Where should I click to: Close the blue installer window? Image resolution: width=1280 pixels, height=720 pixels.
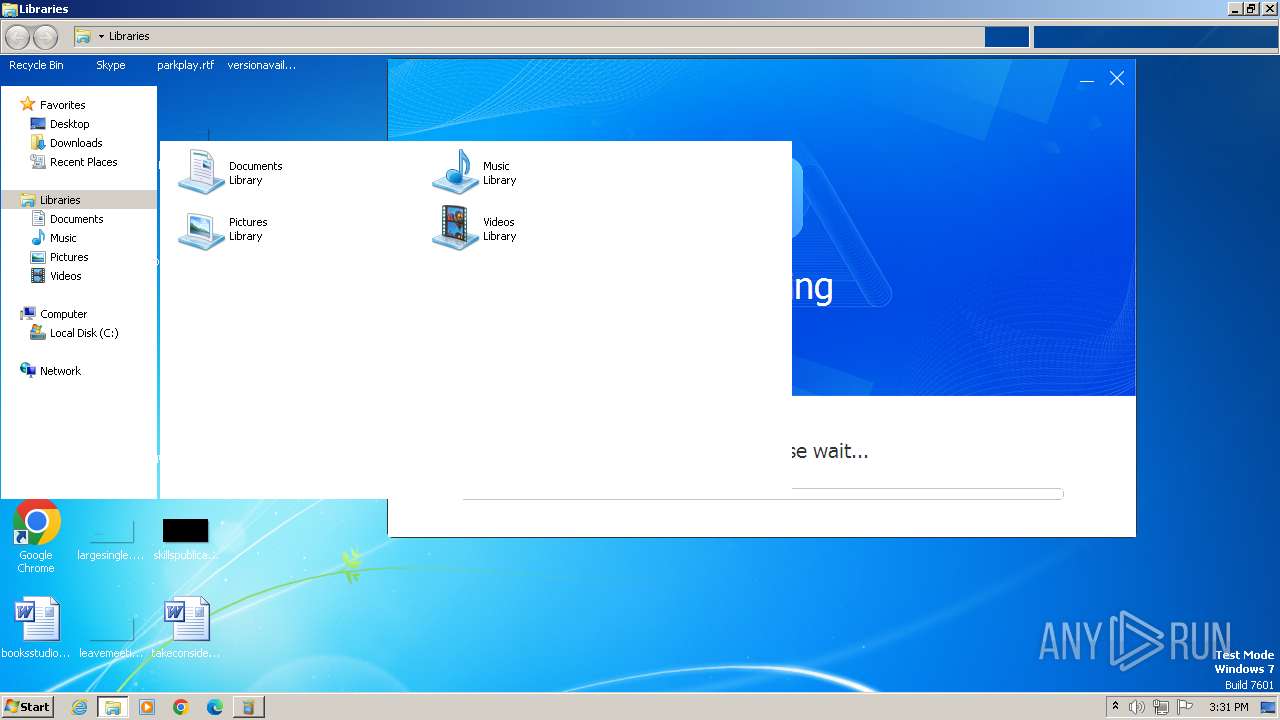[1117, 78]
